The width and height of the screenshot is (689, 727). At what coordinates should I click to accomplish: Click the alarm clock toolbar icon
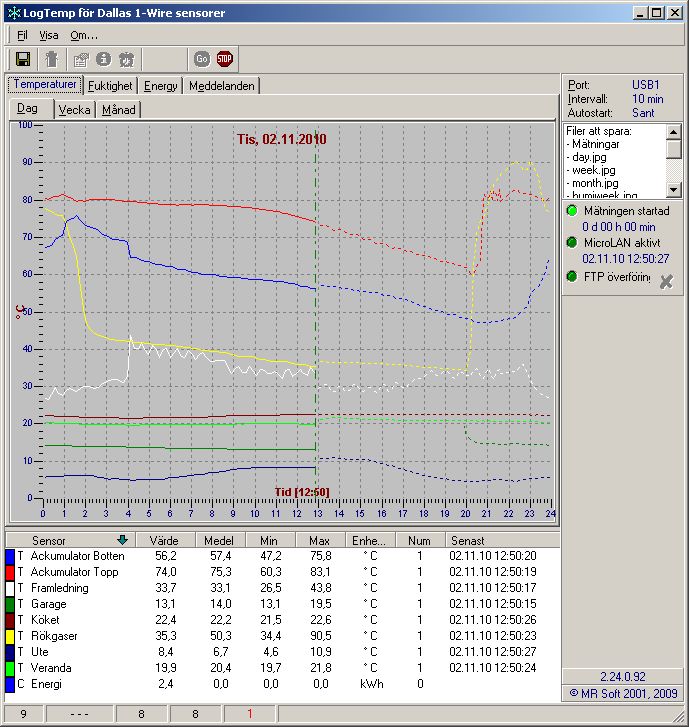pos(126,59)
